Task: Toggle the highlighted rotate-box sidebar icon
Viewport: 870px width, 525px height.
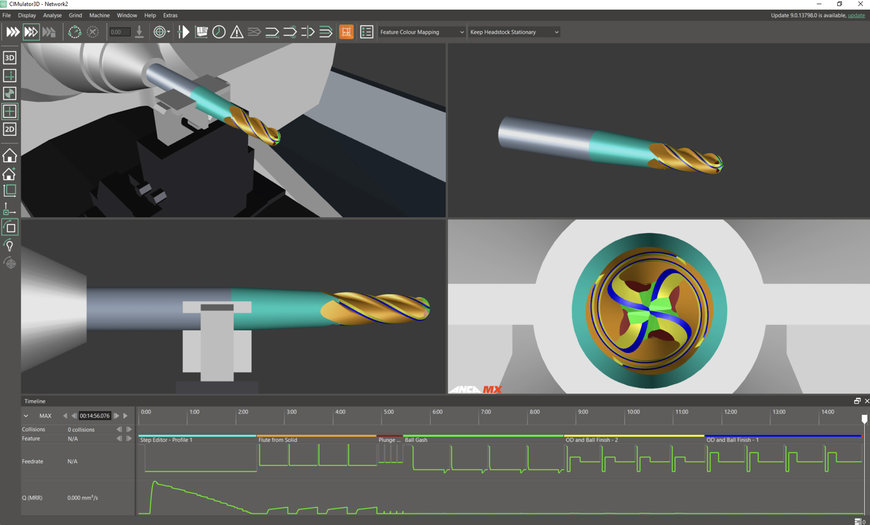Action: click(x=9, y=227)
